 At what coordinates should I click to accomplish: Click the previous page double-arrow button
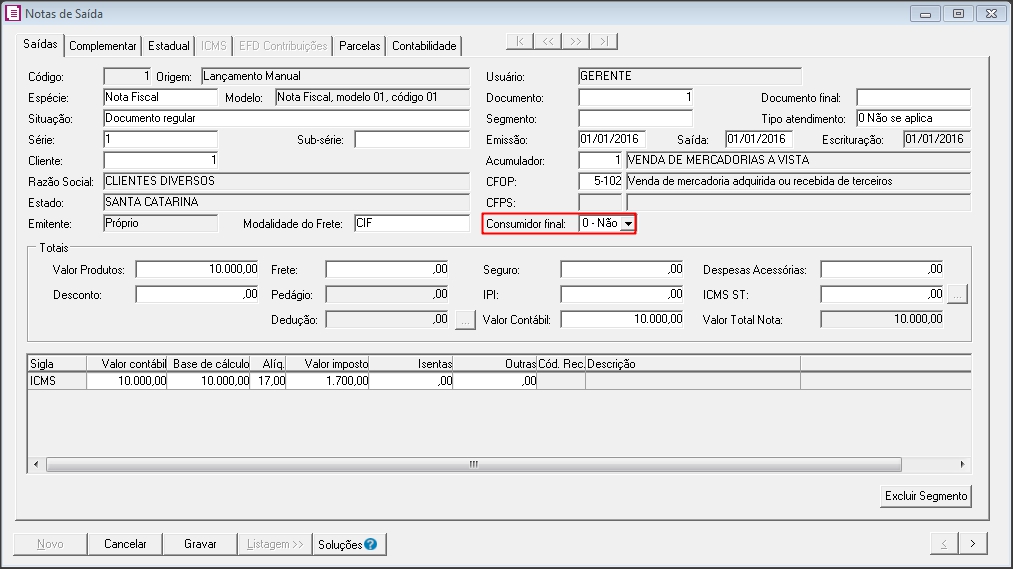pos(548,41)
